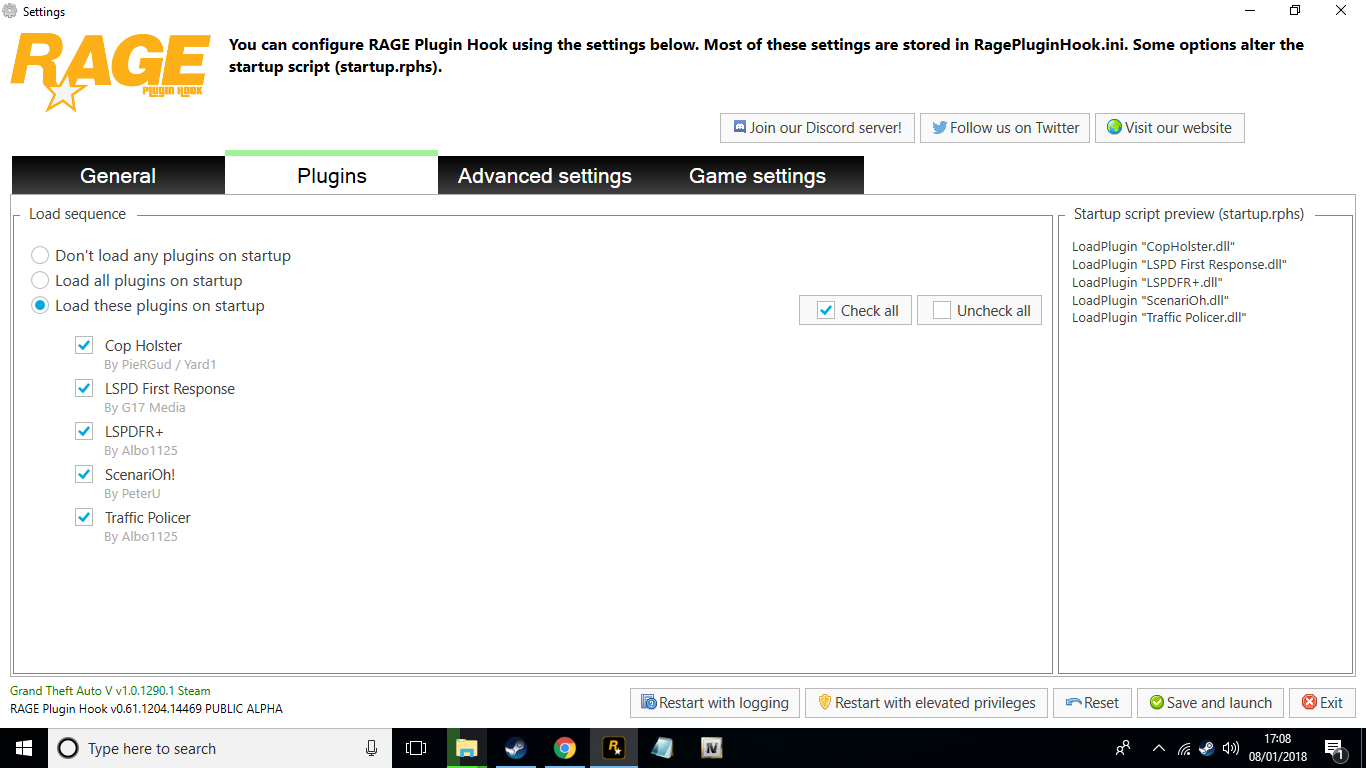Click the line LoadPlugin "LSPDFR+.dll"
Image resolution: width=1366 pixels, height=768 pixels.
[x=1147, y=282]
